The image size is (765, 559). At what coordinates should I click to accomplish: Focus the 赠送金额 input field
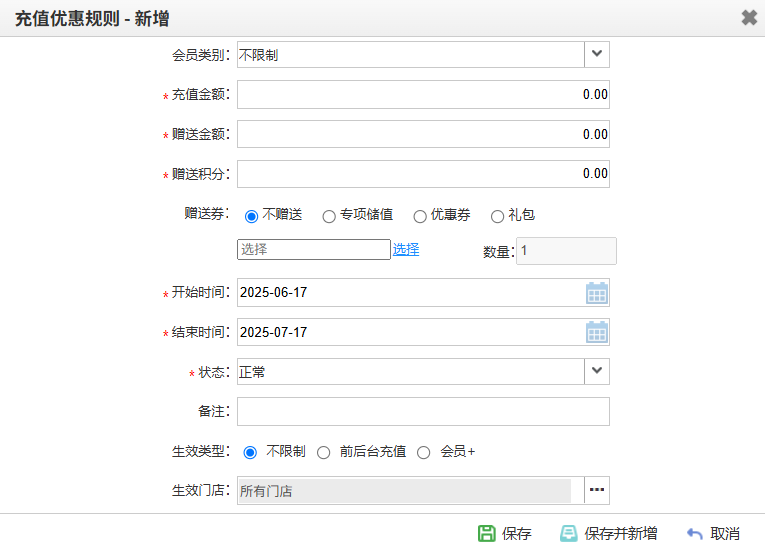point(423,134)
